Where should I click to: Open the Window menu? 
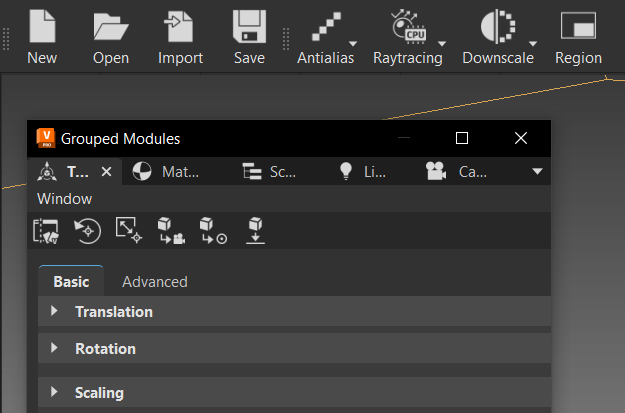coord(64,199)
